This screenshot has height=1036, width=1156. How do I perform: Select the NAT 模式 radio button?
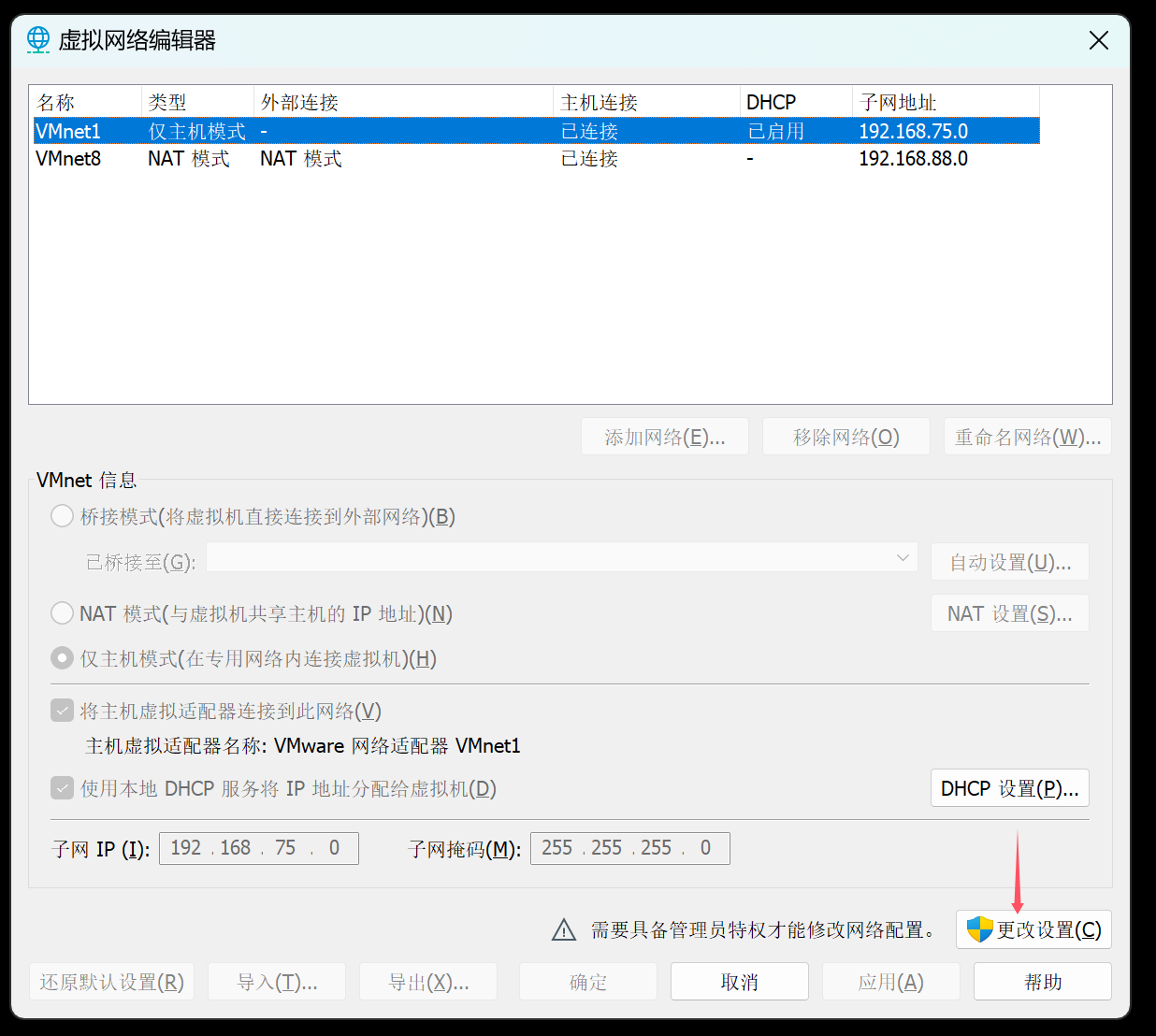coord(62,613)
